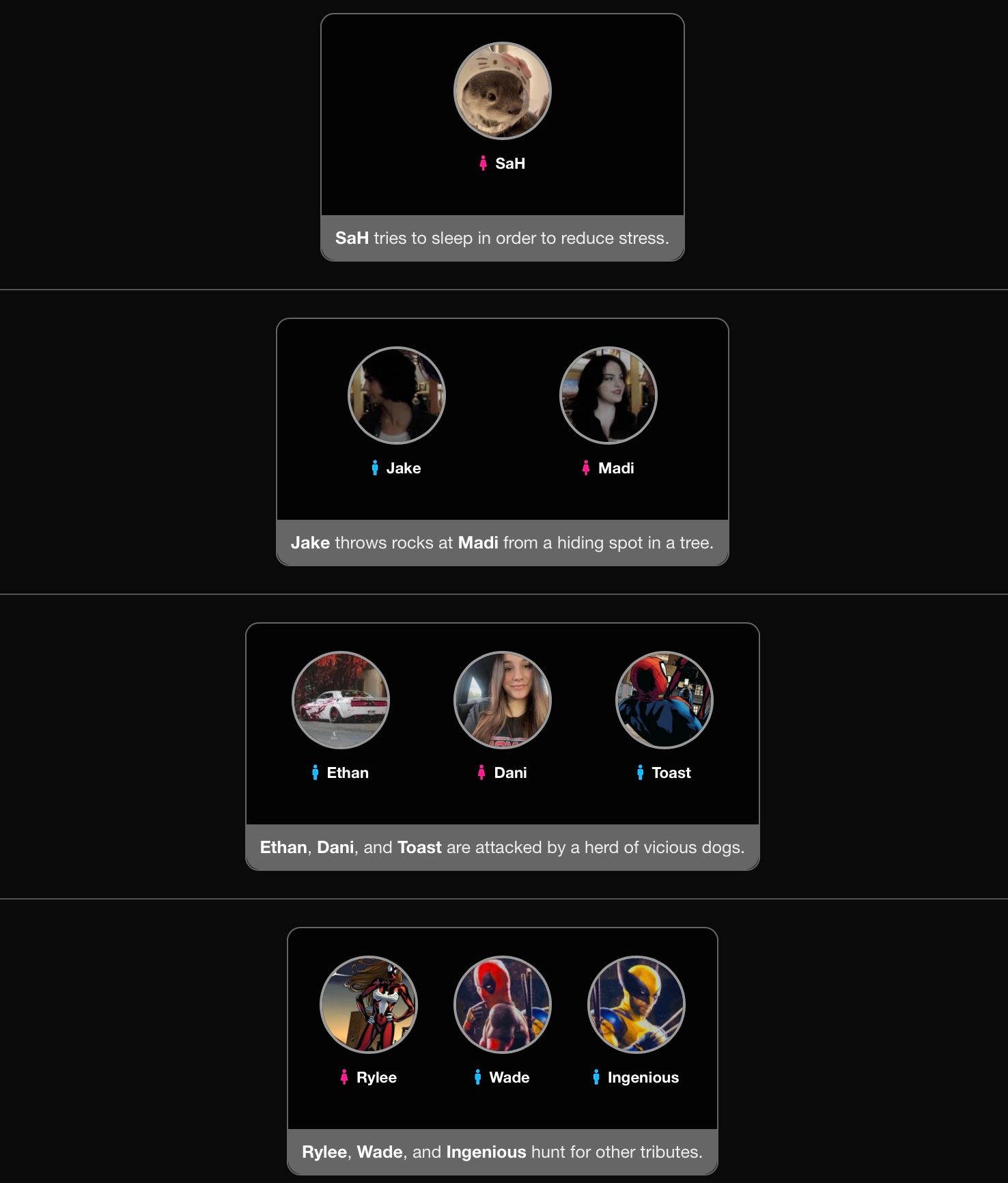Open Madi's profile picture
Screen dimensions: 1008x1183
(x=608, y=395)
